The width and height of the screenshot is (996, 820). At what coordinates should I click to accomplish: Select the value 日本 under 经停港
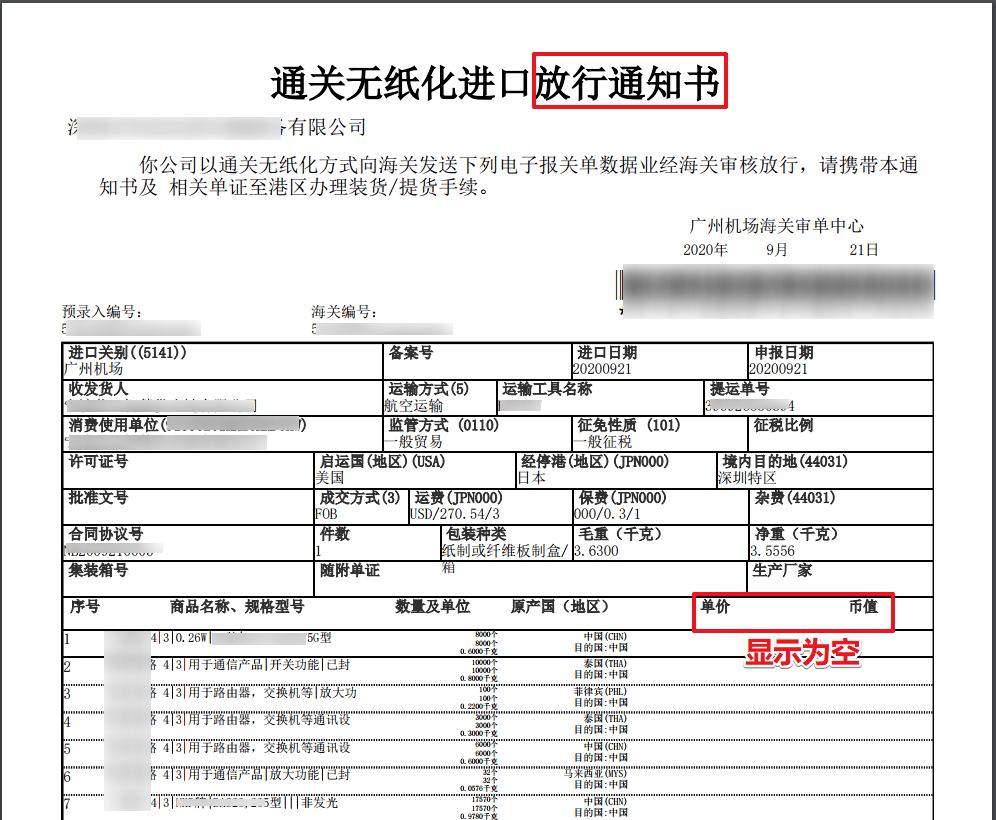coord(532,478)
